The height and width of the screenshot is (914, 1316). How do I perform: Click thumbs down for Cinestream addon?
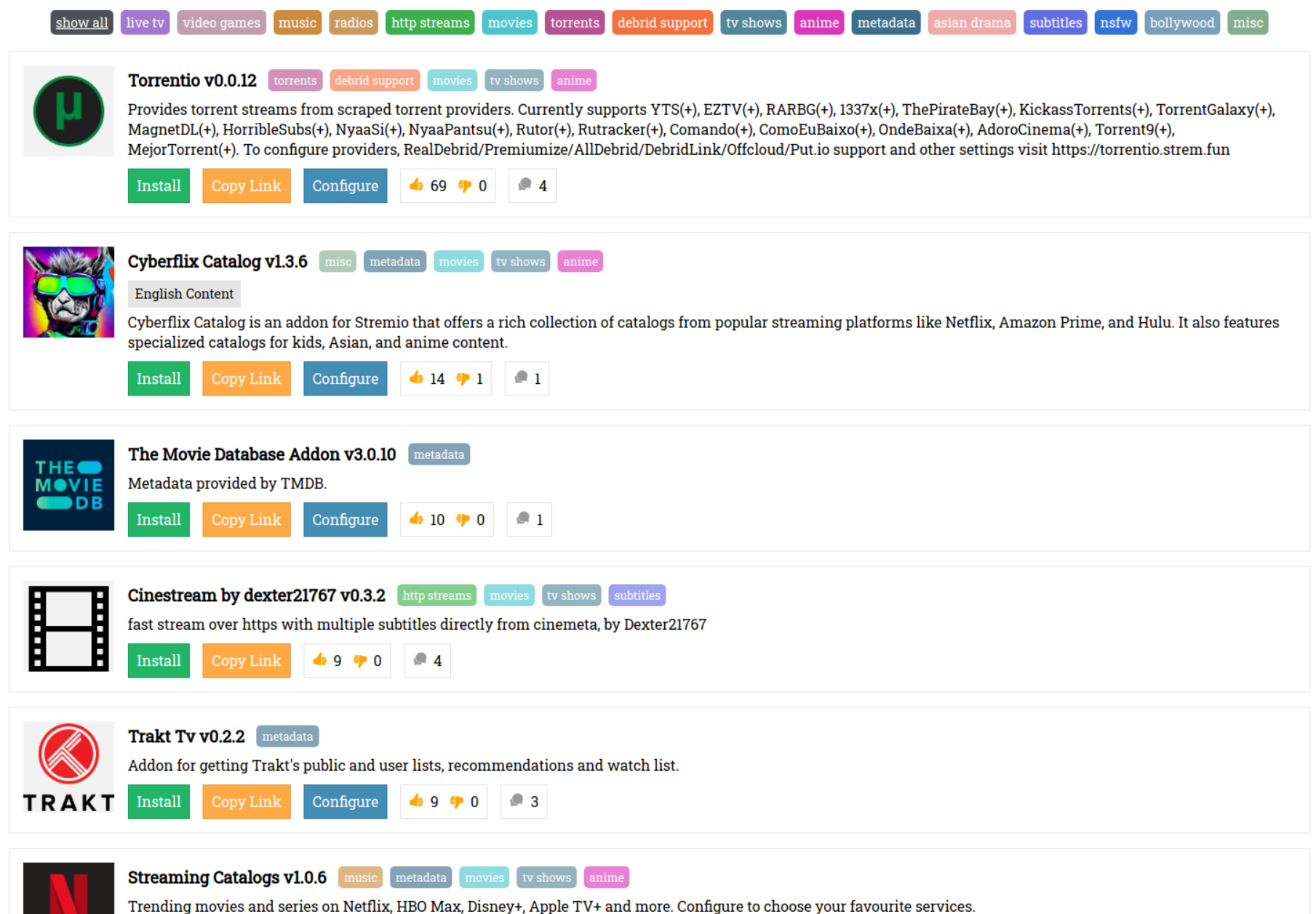point(360,661)
